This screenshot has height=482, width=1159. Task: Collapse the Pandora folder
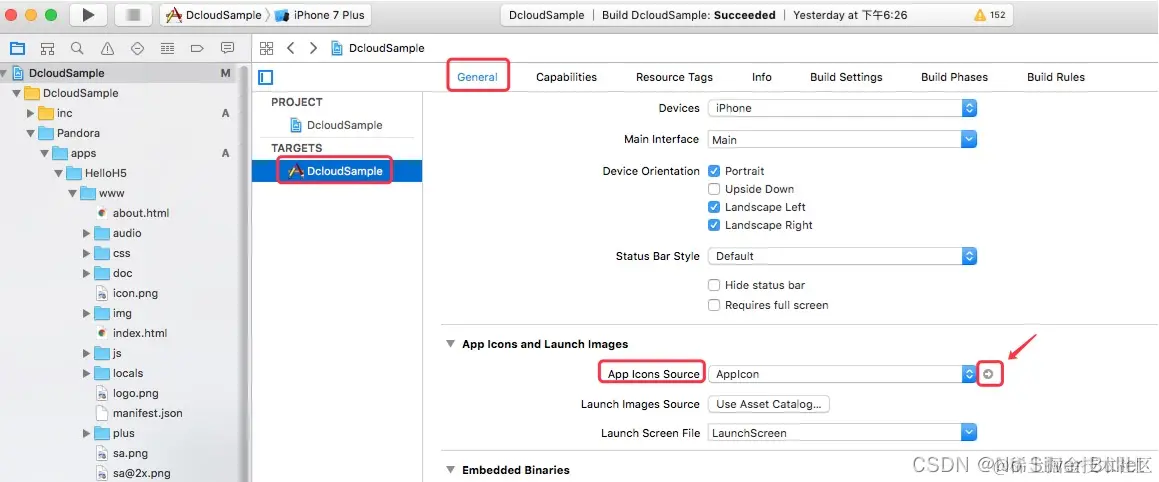30,133
